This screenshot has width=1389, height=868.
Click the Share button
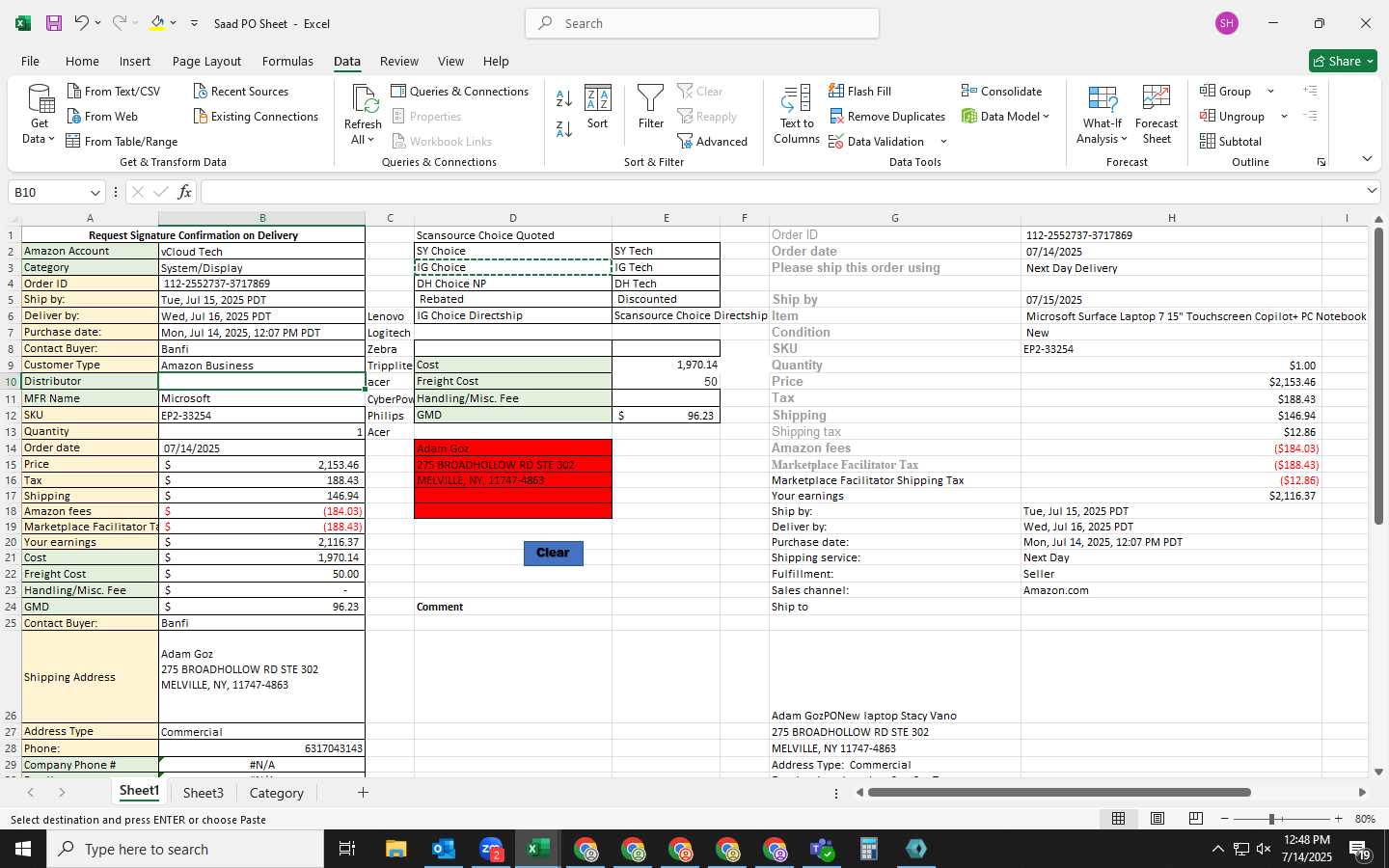click(1343, 61)
